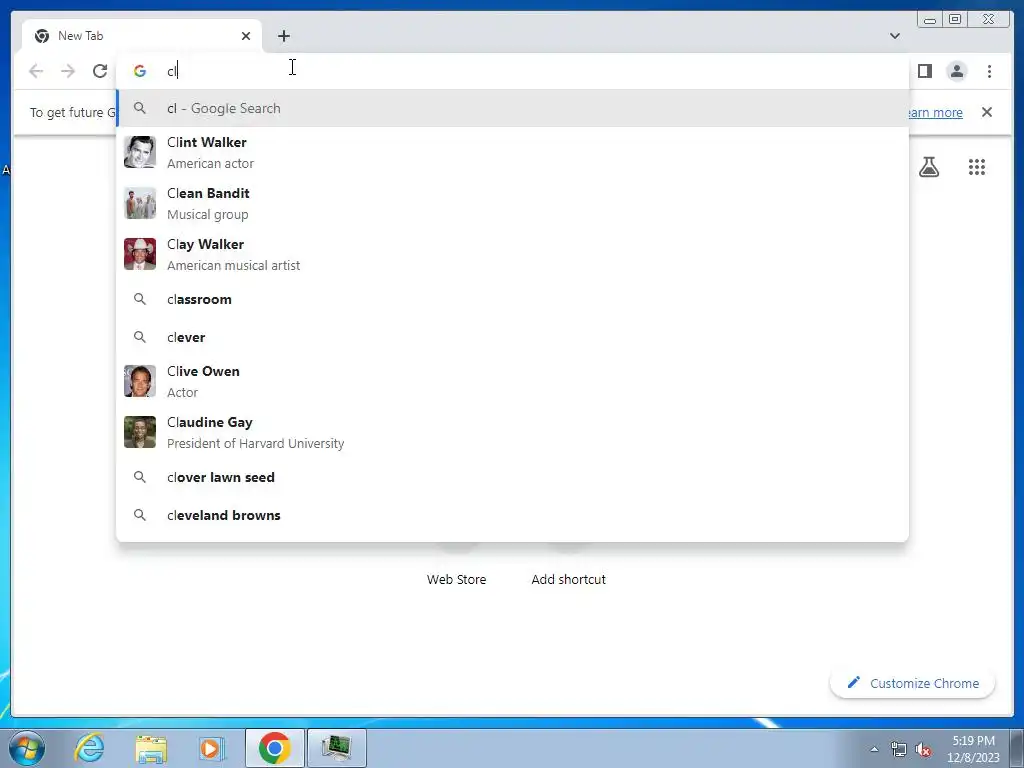Screen dimensions: 1024x768
Task: Dismiss the info bar with X
Action: 987,112
